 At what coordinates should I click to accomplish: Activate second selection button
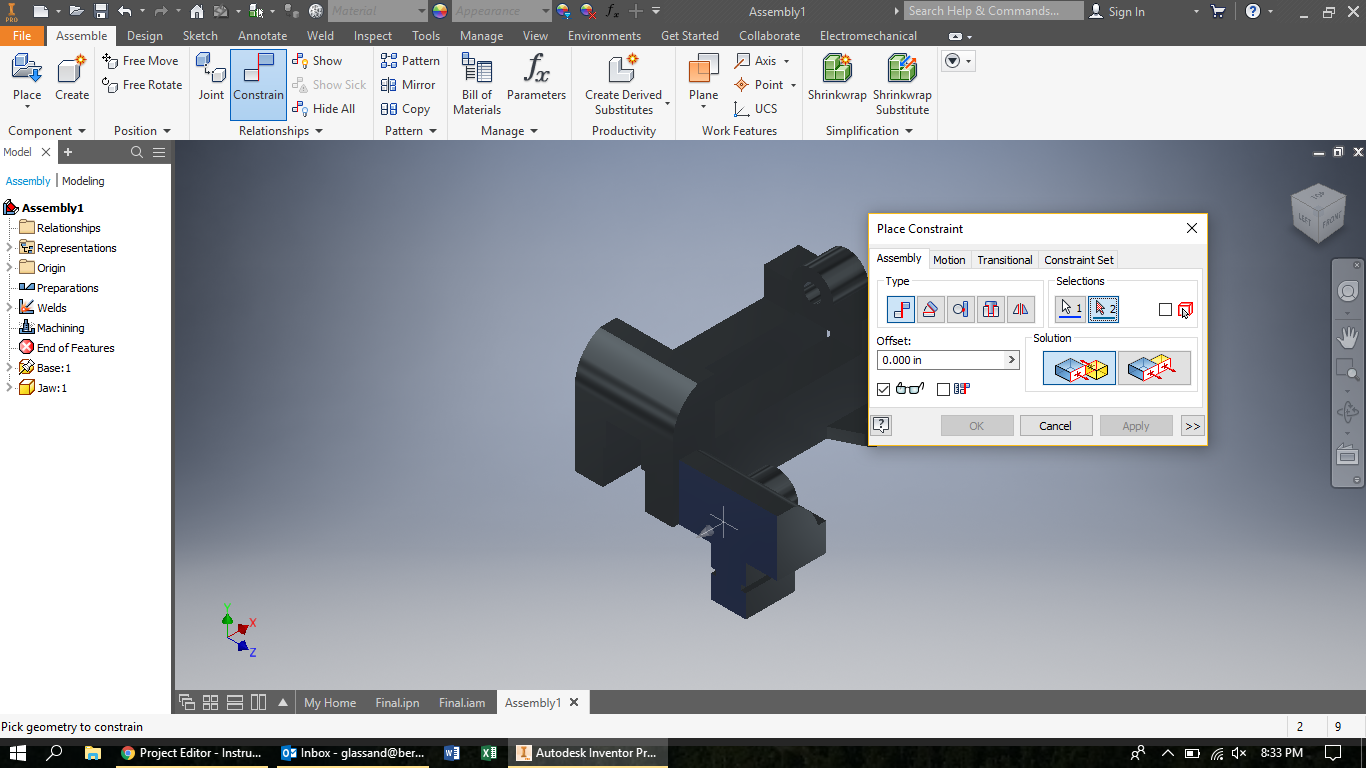pyautogui.click(x=1104, y=309)
